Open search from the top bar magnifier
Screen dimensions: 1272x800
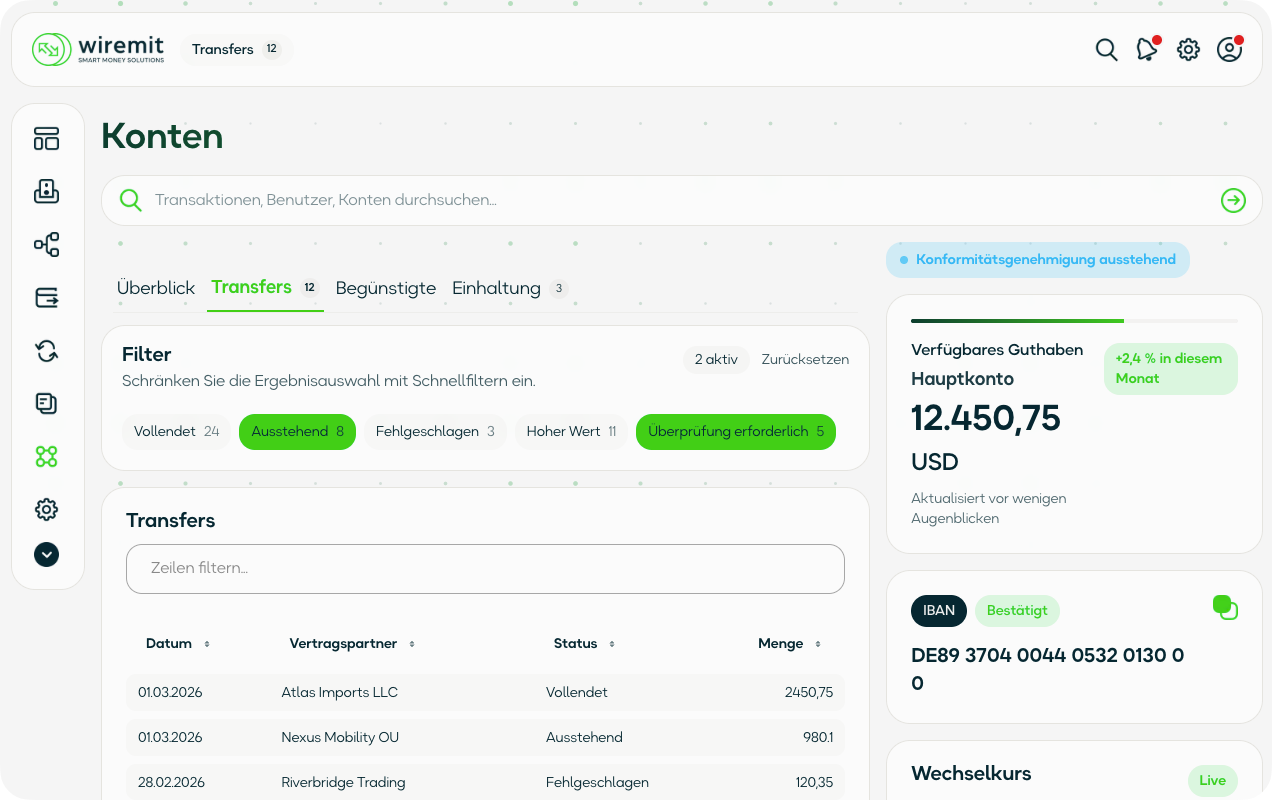click(1106, 50)
